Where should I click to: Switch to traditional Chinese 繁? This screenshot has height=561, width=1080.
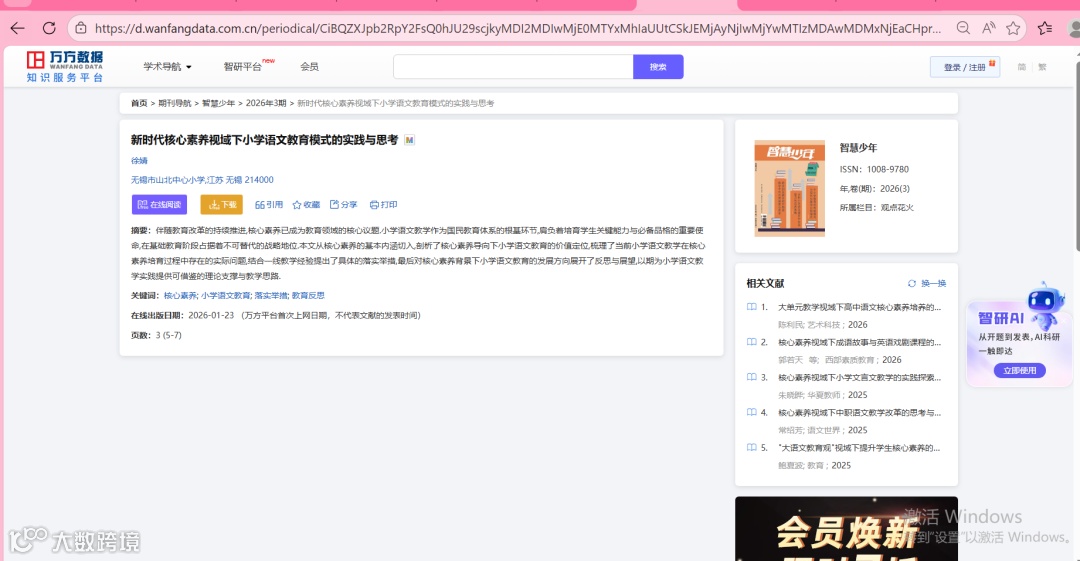pos(1042,67)
